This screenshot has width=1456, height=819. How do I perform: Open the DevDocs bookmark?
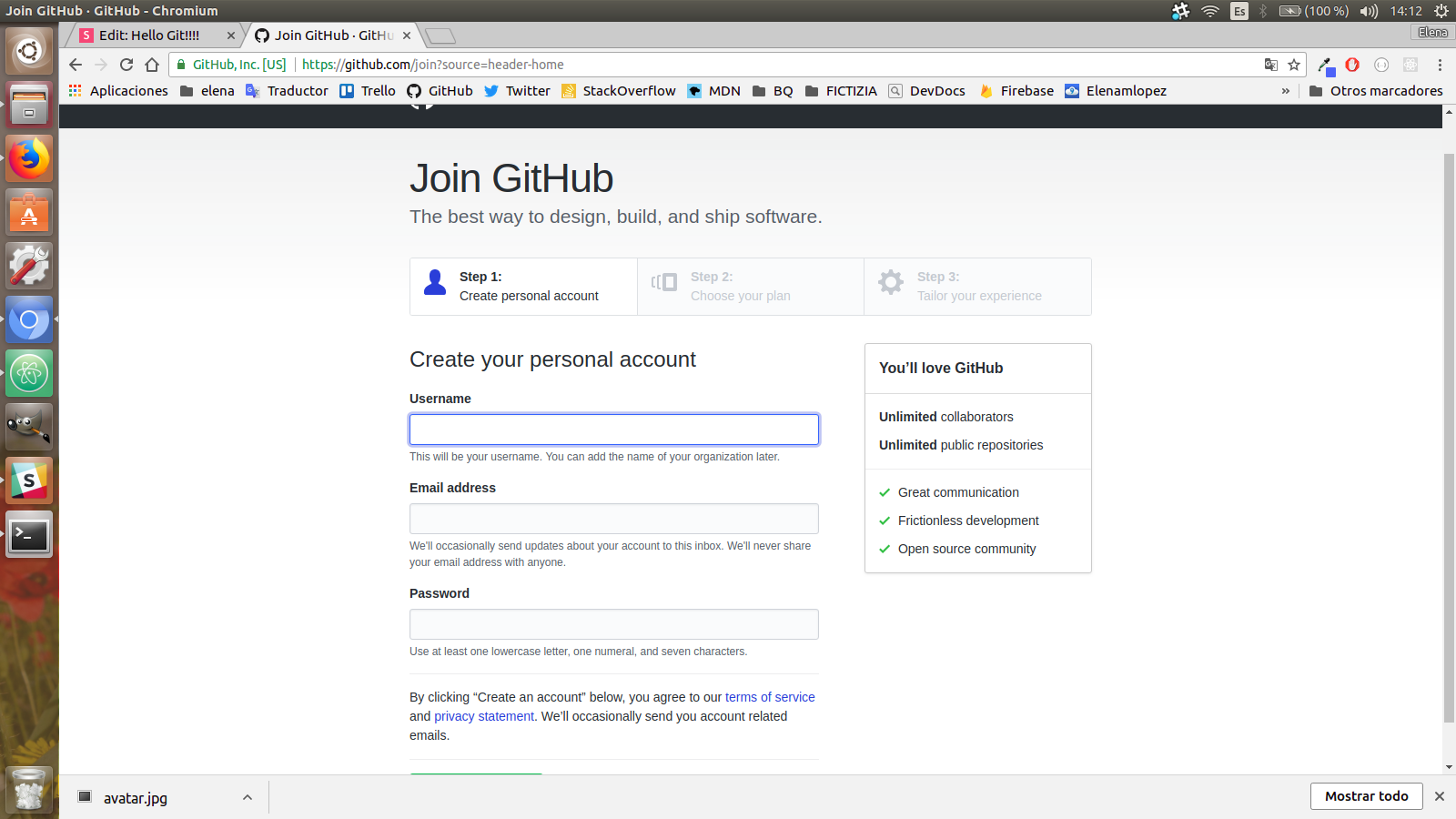(927, 91)
